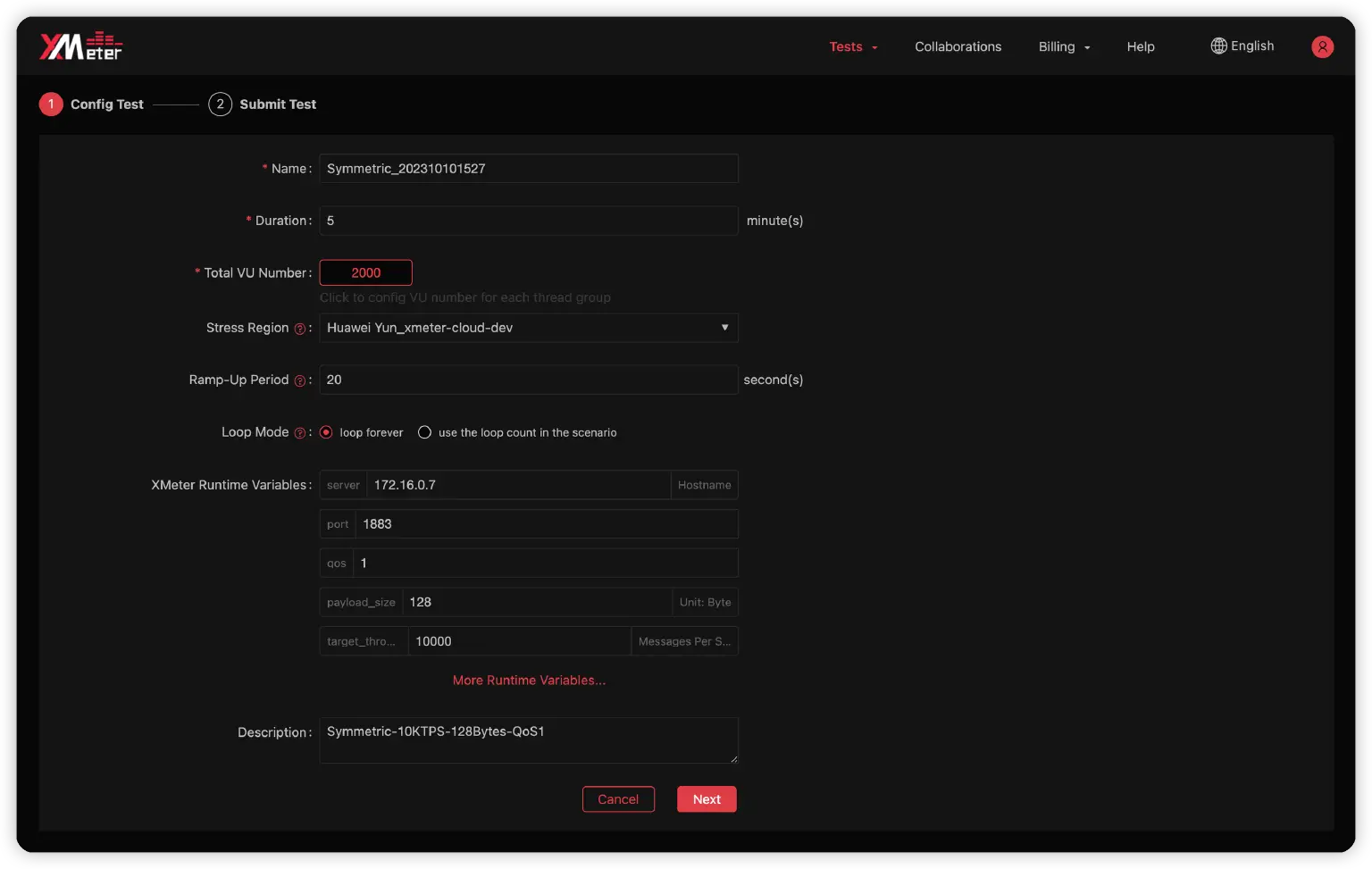Open the Billing dropdown menu
Image resolution: width=1372 pixels, height=869 pixels.
point(1064,46)
